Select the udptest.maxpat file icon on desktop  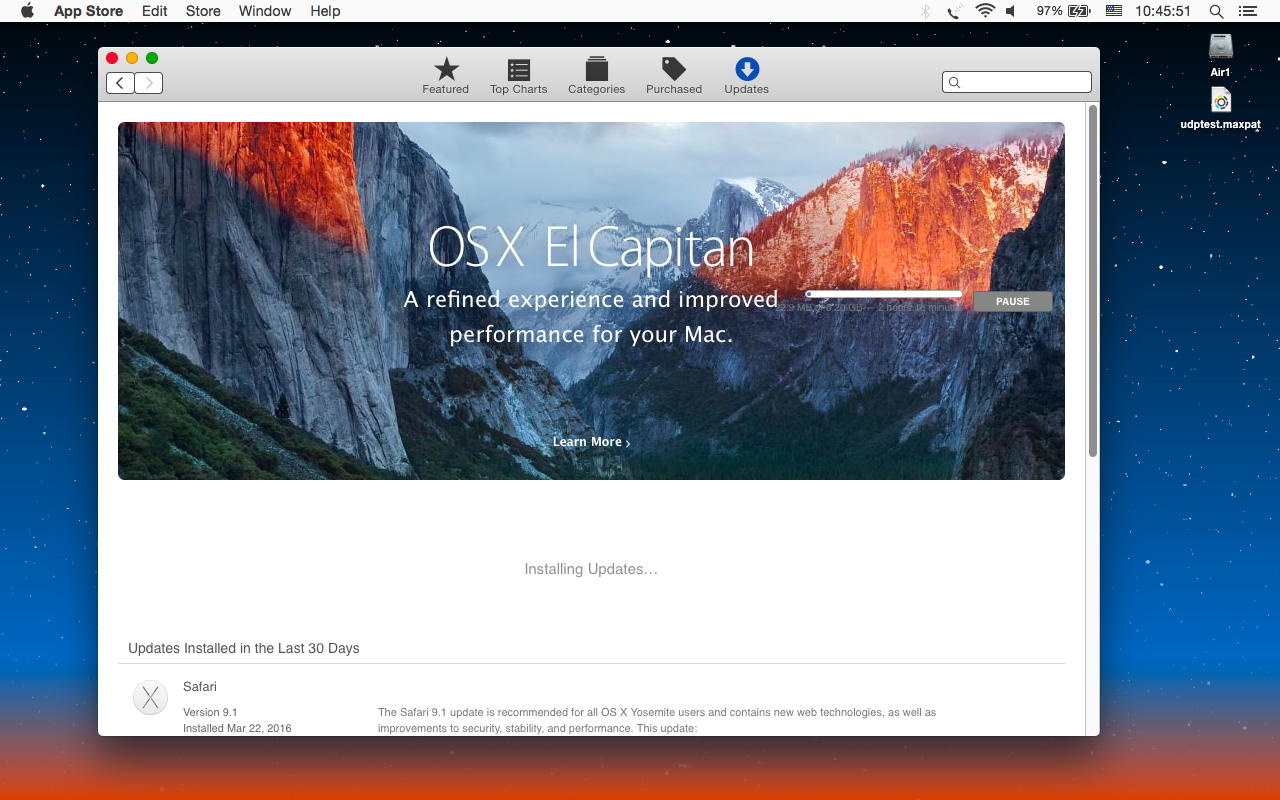(1220, 100)
